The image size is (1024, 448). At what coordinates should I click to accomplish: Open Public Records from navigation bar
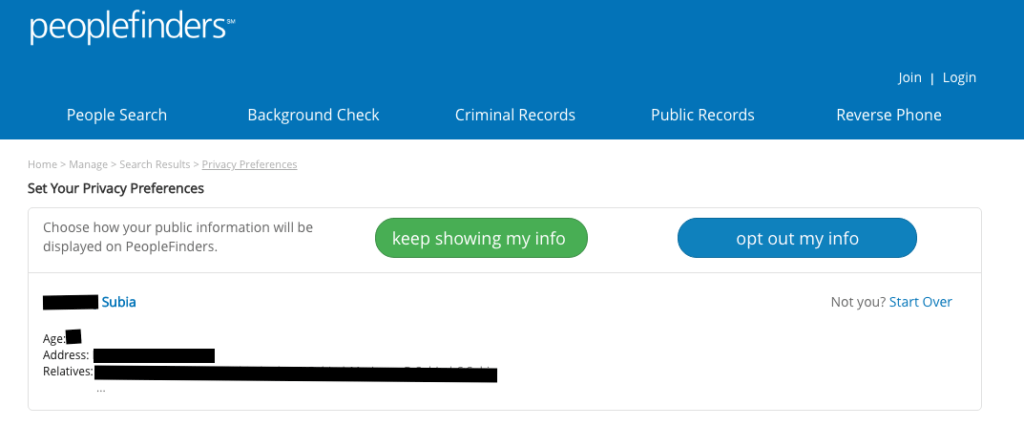(x=702, y=115)
